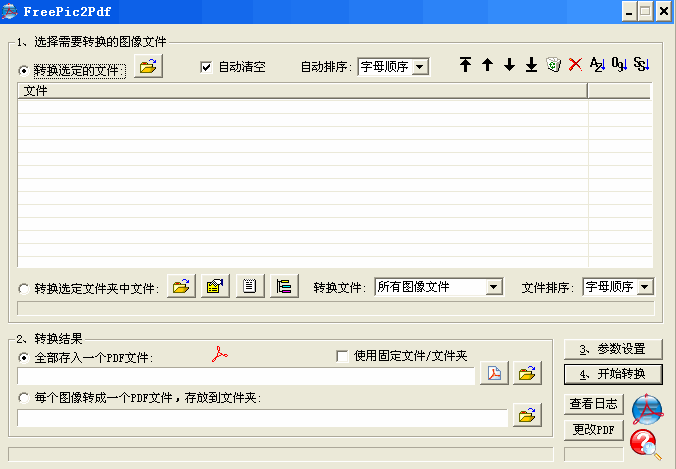
Task: Move selected file down one position
Action: click(510, 65)
